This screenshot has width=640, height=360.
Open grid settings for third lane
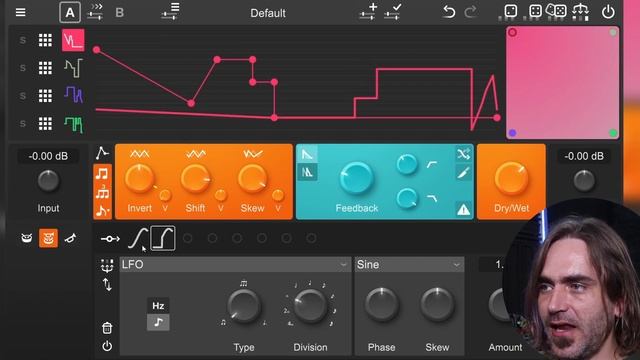(45, 96)
